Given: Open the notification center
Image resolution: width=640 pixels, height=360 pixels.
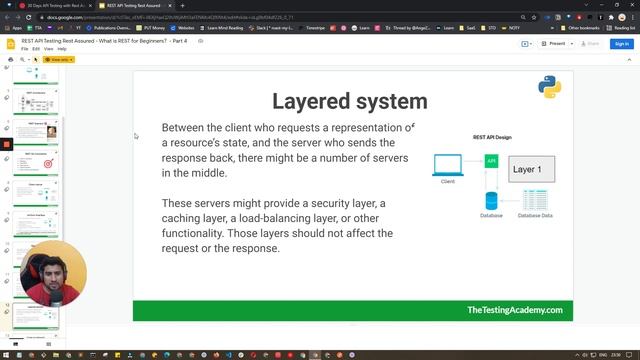Looking at the screenshot, I should pos(629,355).
